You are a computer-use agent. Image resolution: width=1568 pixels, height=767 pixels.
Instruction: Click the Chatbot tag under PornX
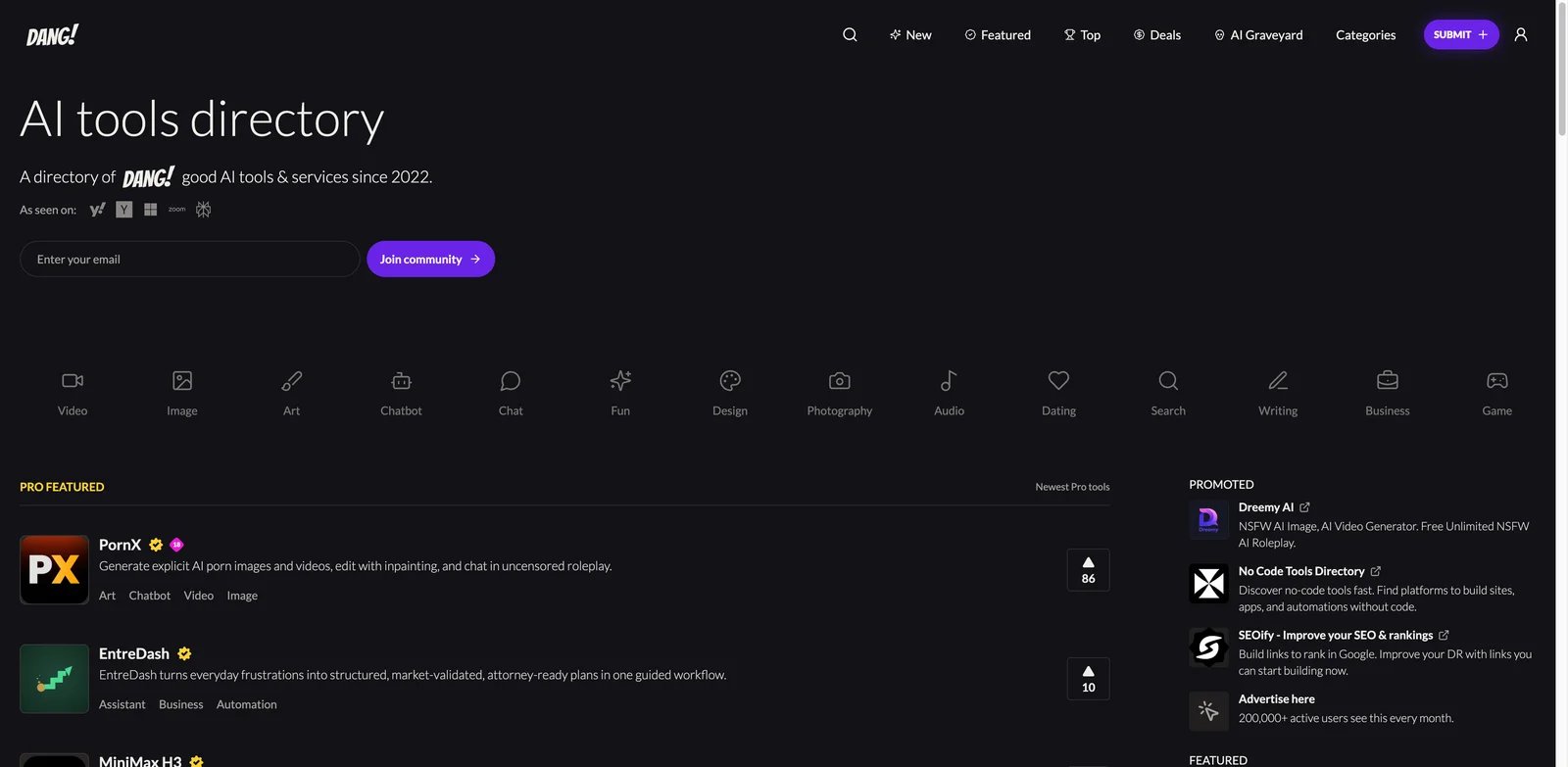point(150,596)
